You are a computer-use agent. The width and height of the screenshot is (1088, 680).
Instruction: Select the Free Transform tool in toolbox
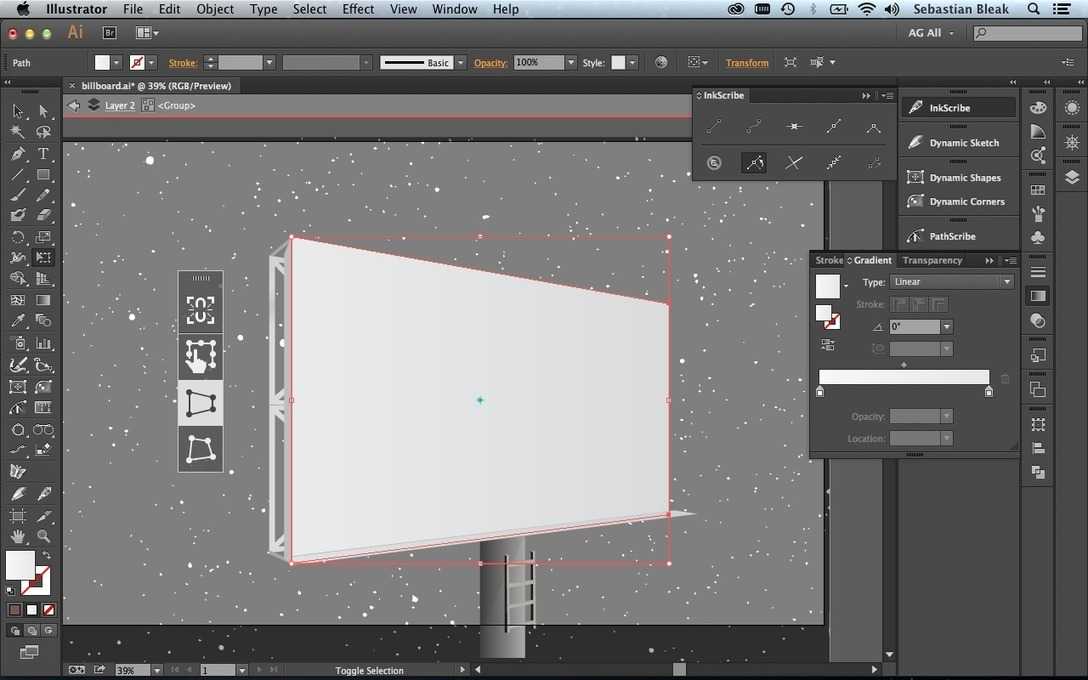[43, 257]
